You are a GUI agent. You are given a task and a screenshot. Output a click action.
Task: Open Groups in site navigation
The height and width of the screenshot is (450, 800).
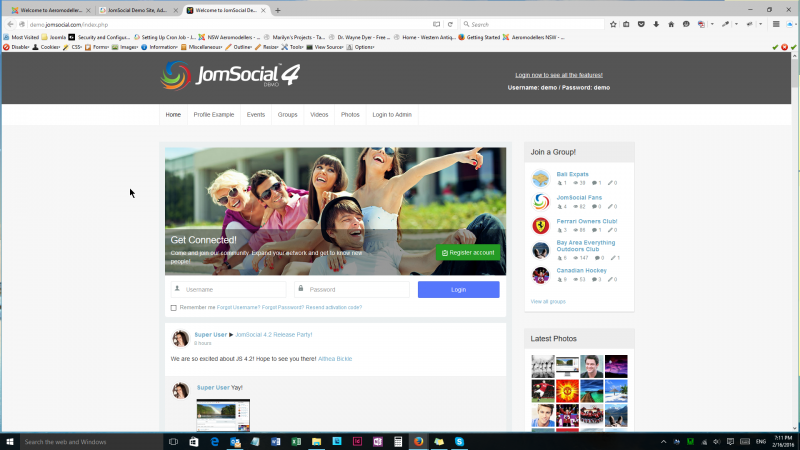(287, 115)
